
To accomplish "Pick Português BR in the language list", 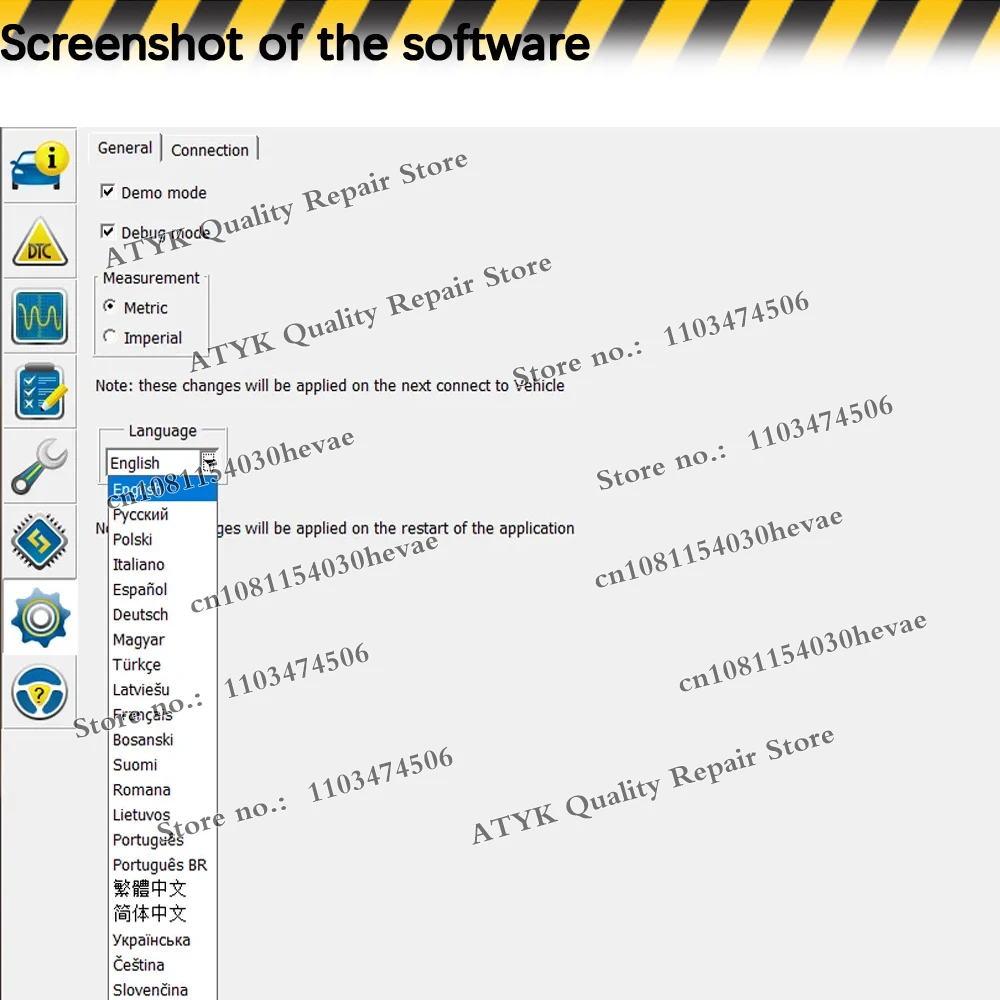I will click(163, 864).
